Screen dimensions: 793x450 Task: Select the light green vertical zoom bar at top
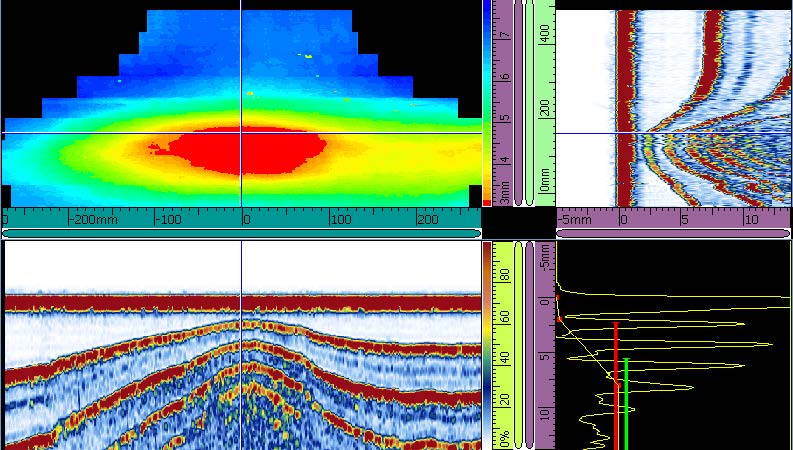(x=530, y=103)
